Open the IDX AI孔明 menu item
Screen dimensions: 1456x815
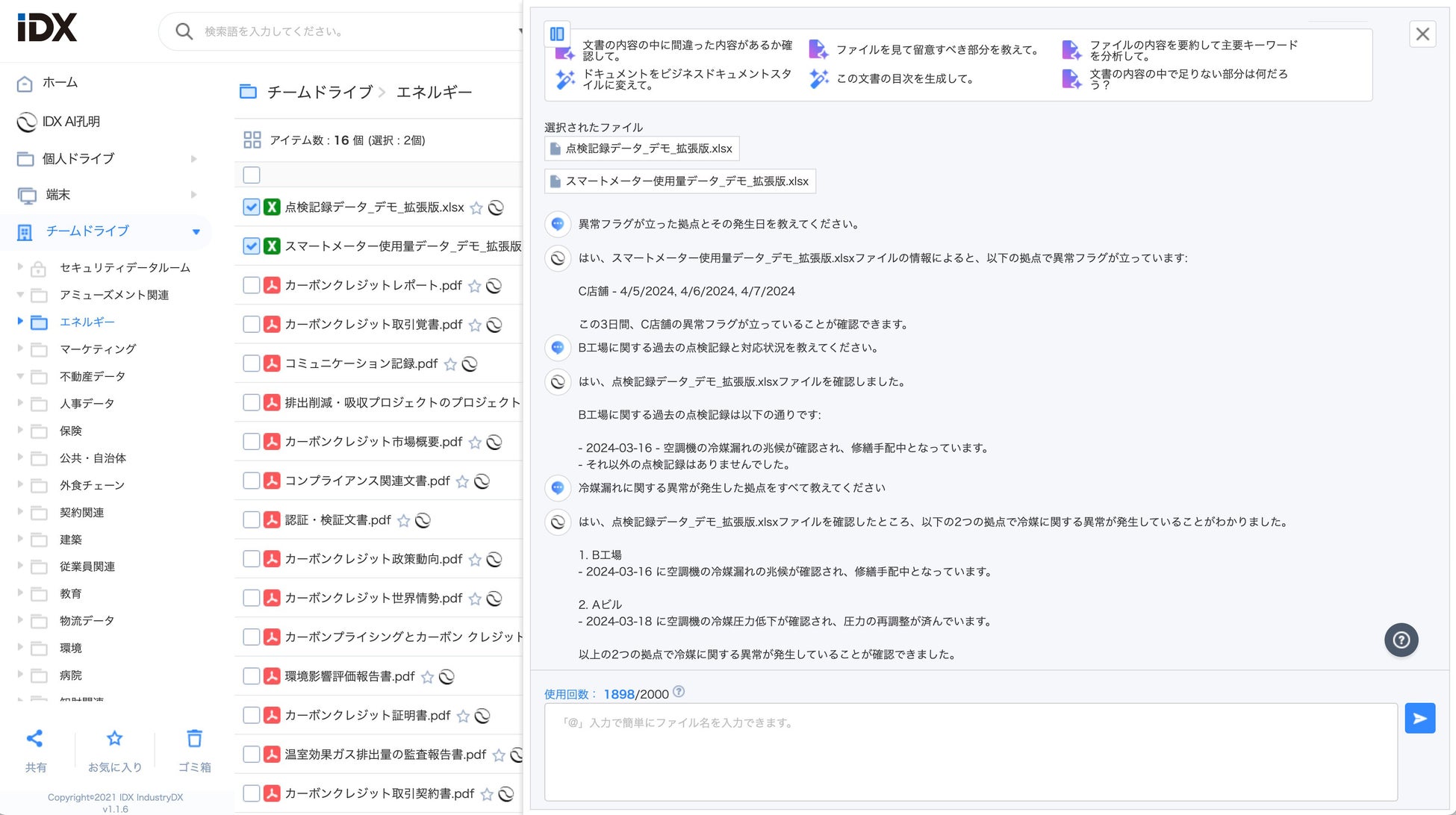click(71, 122)
